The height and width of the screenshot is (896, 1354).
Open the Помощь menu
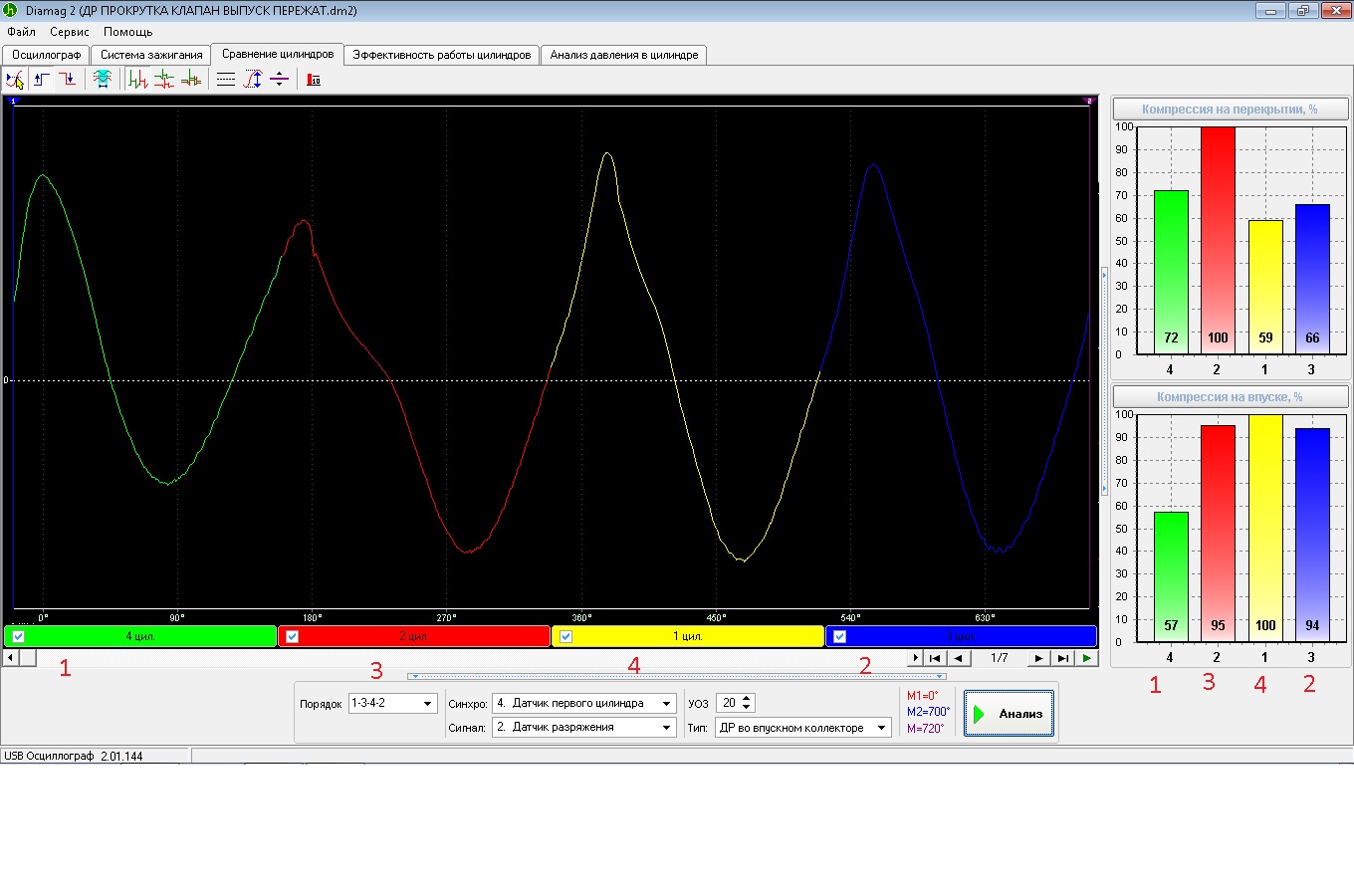[x=128, y=32]
